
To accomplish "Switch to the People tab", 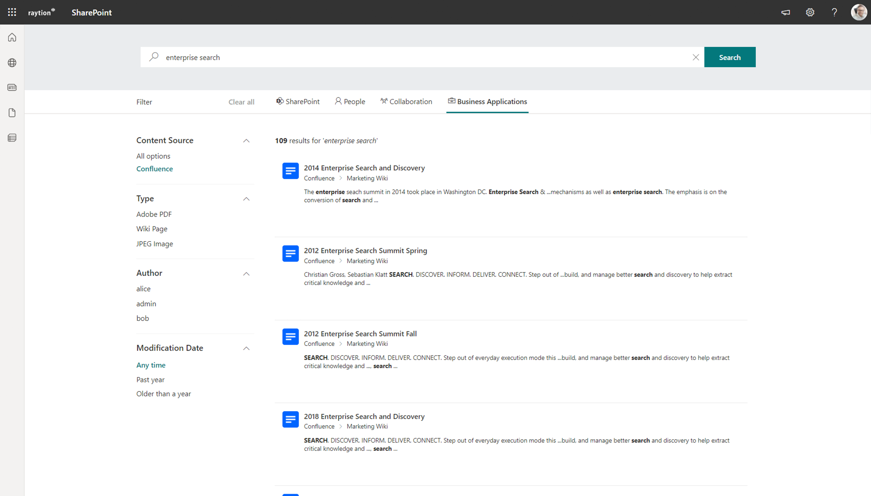I will click(350, 102).
